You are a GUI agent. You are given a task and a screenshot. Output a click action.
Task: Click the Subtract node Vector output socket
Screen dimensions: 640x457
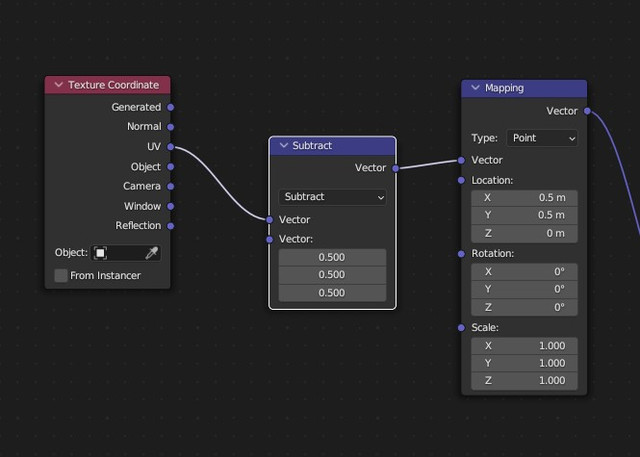pyautogui.click(x=396, y=168)
